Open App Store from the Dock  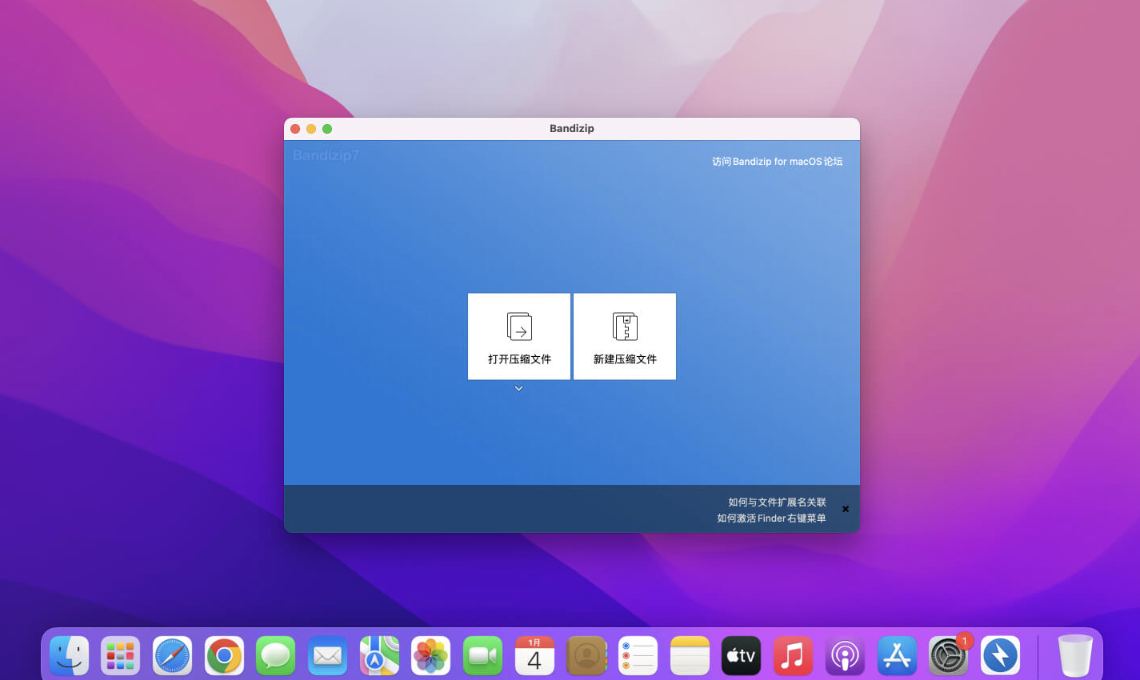(x=896, y=655)
